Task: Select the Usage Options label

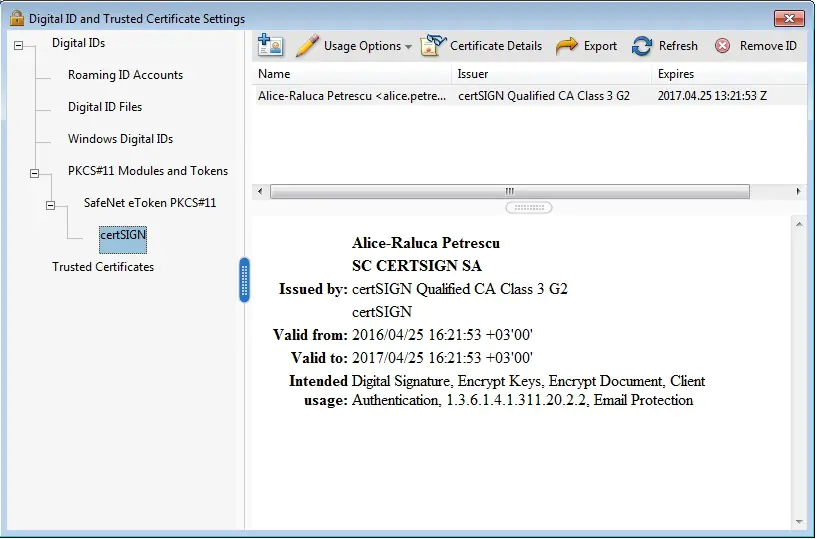Action: tap(363, 46)
